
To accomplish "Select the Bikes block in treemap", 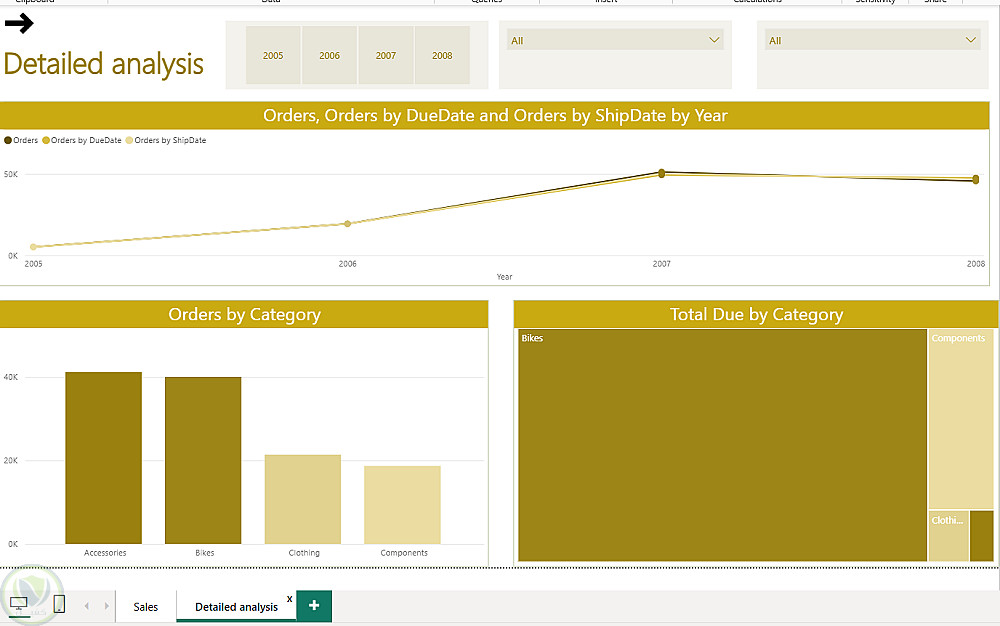I will click(723, 445).
